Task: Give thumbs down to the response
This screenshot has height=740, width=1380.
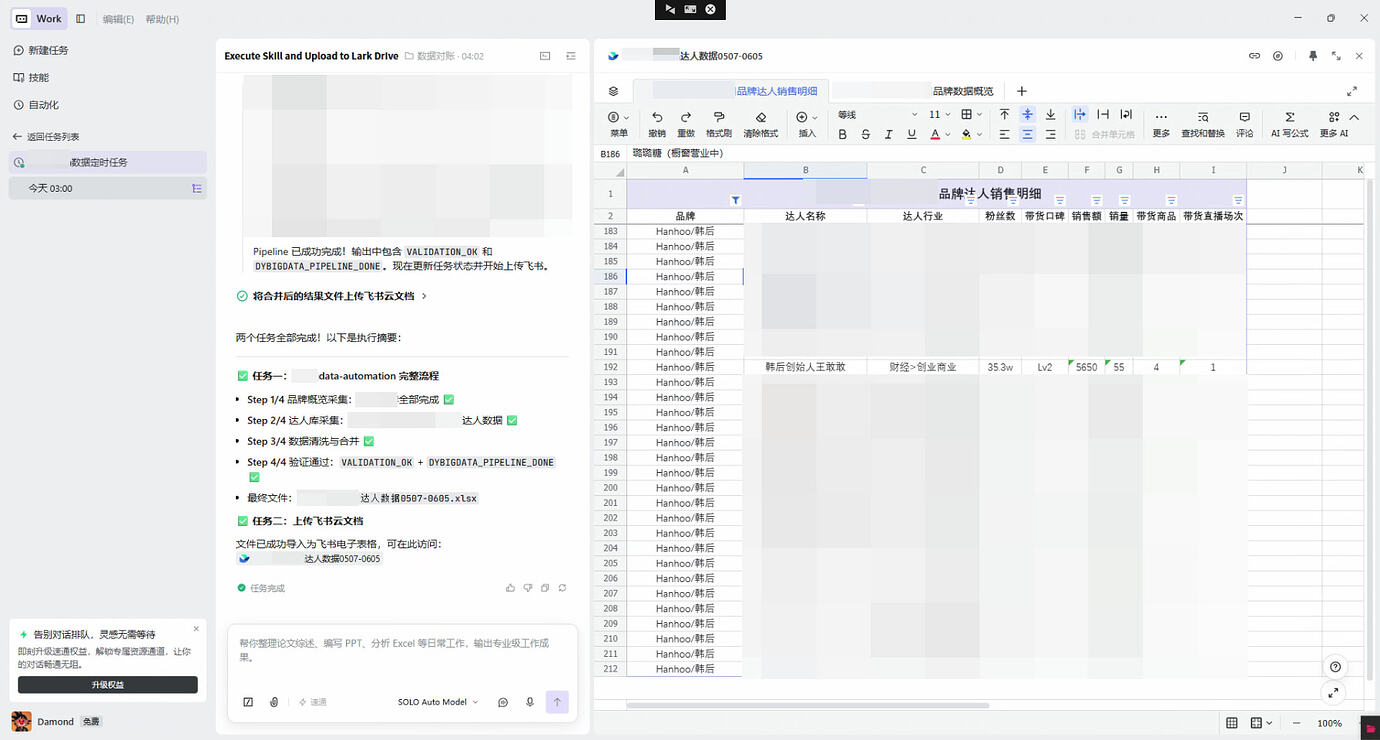Action: coord(528,588)
